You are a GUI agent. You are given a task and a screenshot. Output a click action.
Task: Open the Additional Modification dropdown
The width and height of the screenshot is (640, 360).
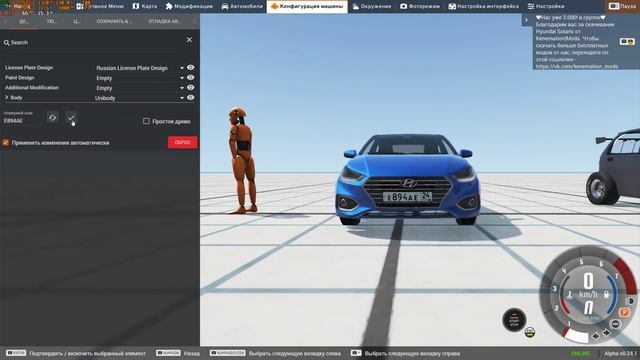click(140, 88)
